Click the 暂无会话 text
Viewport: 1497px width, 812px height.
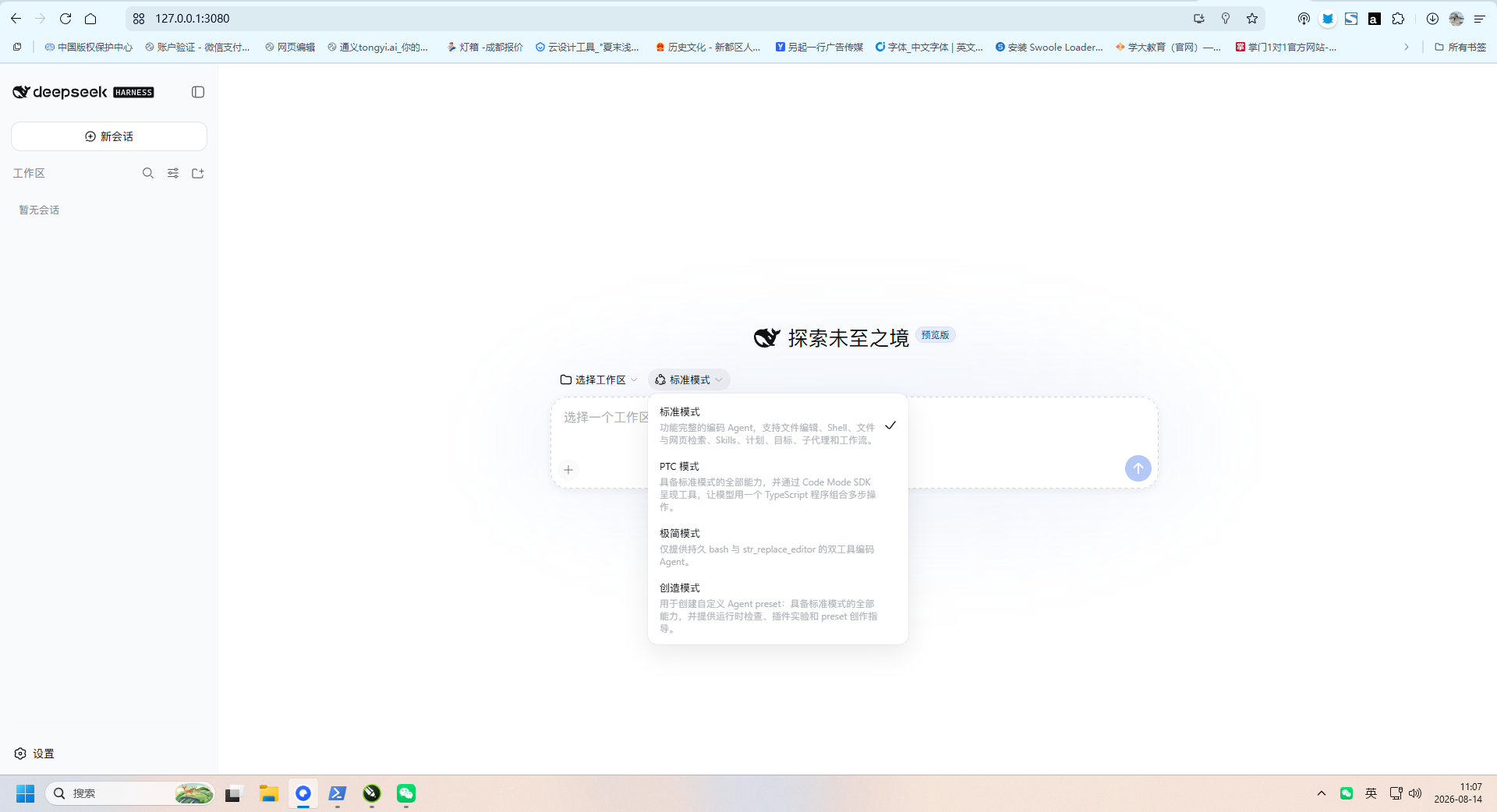(x=39, y=210)
